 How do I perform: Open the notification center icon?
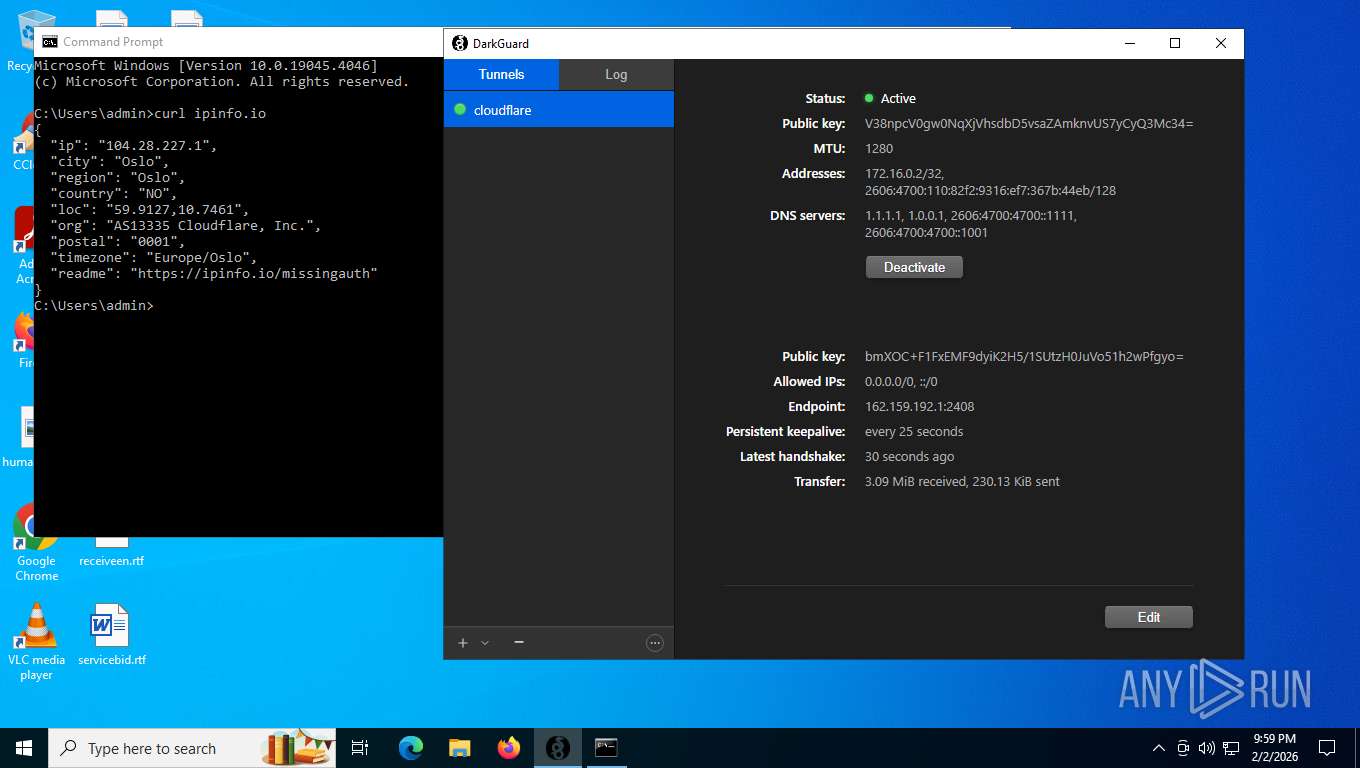[x=1327, y=748]
